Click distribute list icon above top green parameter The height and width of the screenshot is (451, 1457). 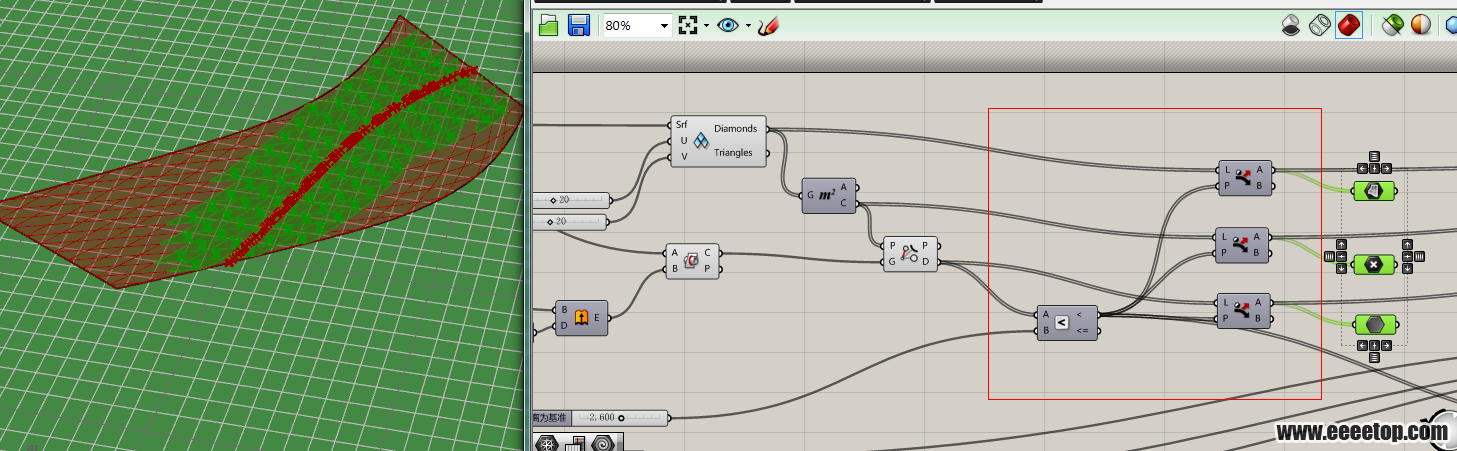pos(1374,156)
